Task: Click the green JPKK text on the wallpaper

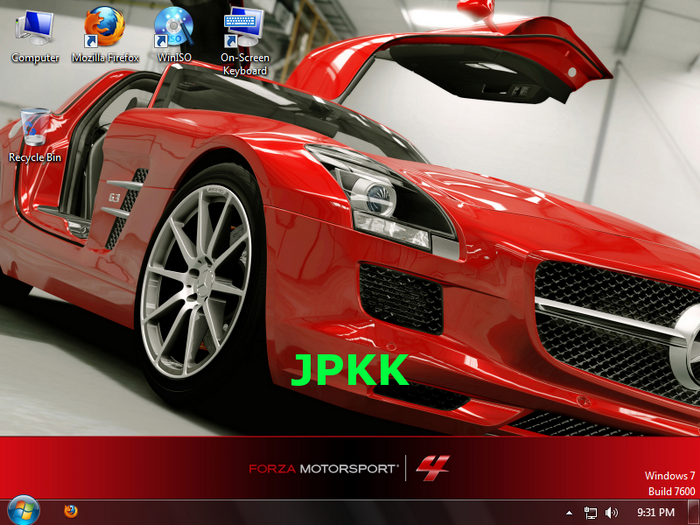Action: pyautogui.click(x=350, y=370)
